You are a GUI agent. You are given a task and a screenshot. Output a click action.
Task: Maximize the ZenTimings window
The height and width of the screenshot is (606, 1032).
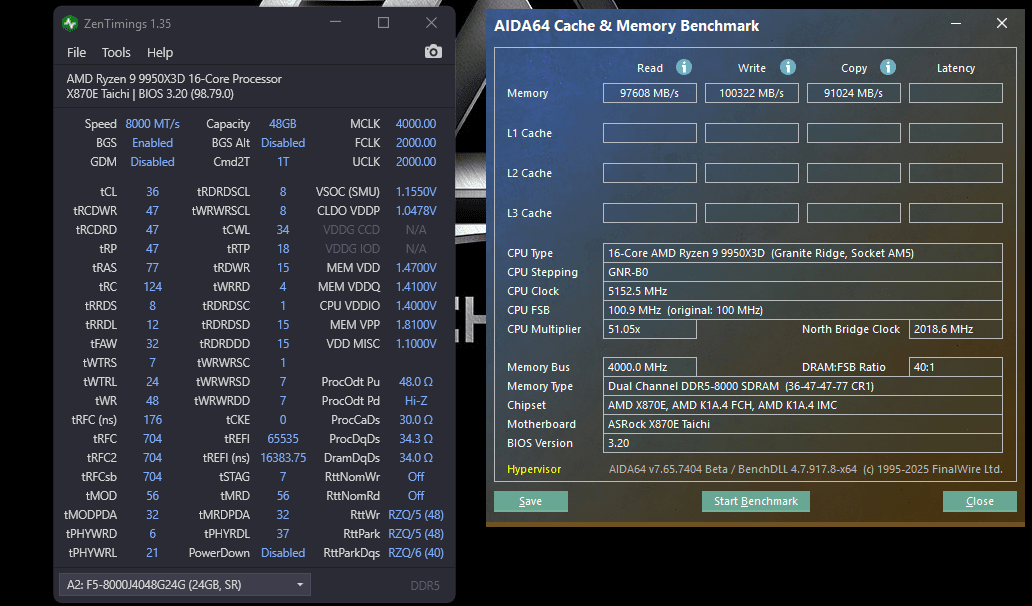(x=383, y=23)
